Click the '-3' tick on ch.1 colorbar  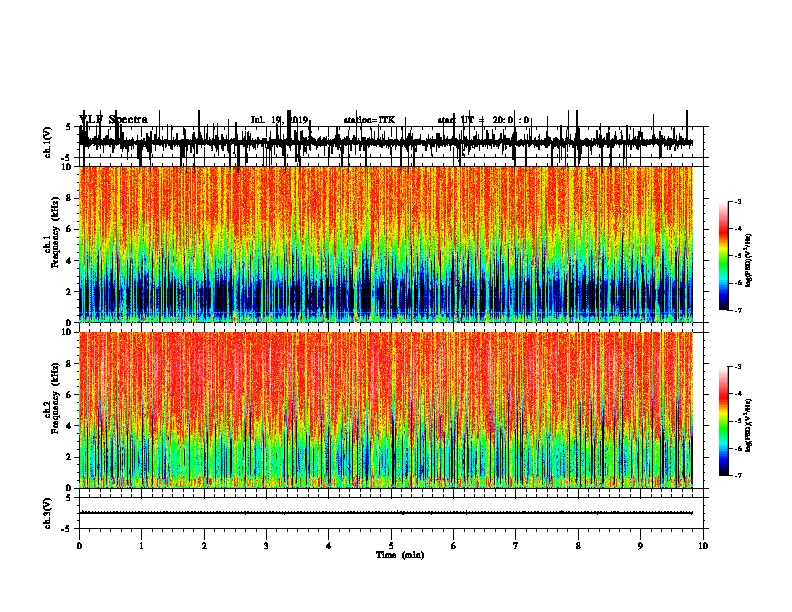point(737,201)
